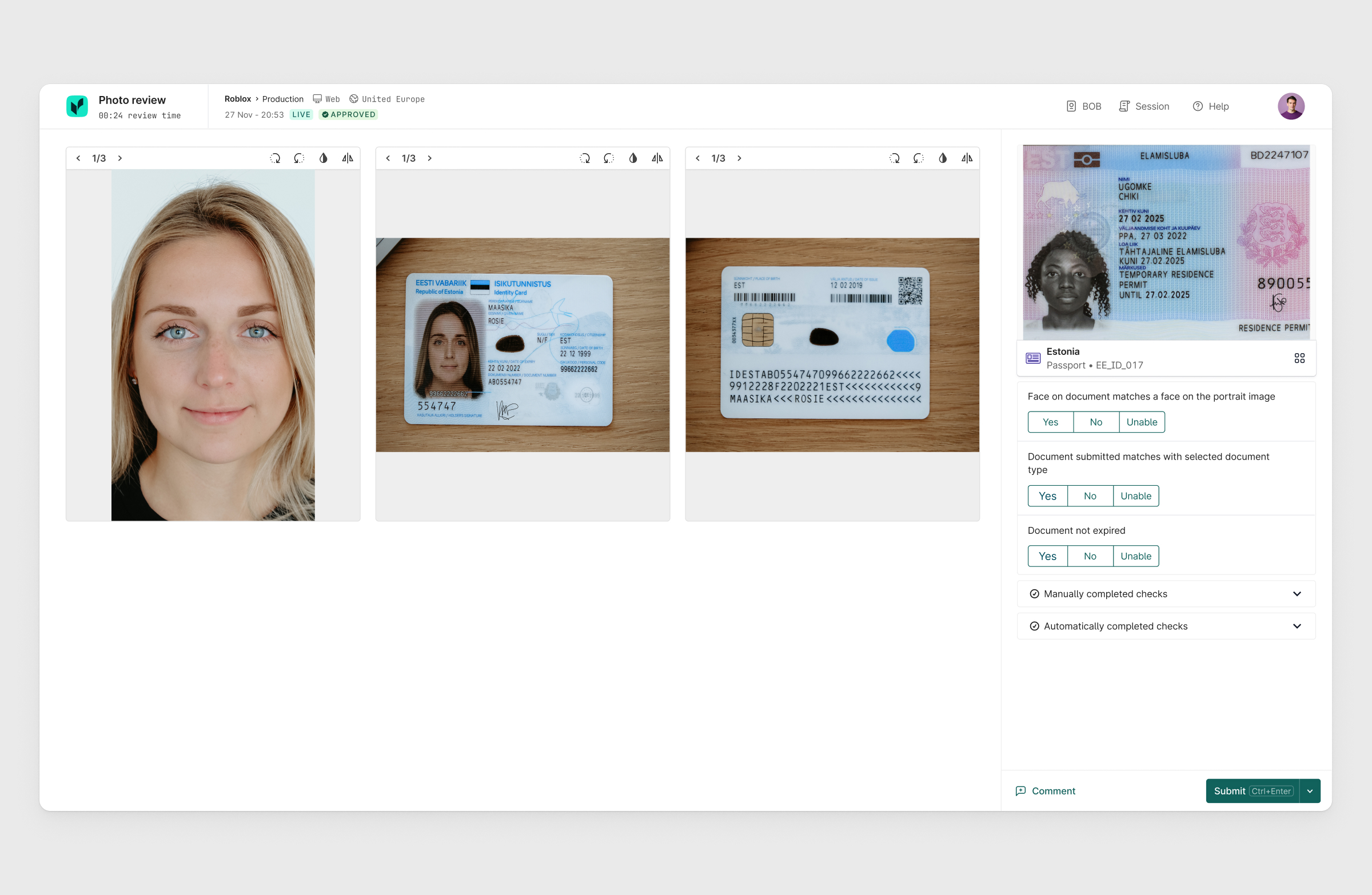Rotate portrait image clockwise

pos(275,158)
